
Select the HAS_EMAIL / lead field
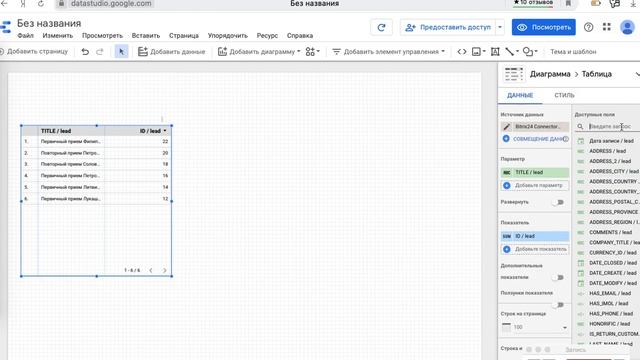(610, 293)
